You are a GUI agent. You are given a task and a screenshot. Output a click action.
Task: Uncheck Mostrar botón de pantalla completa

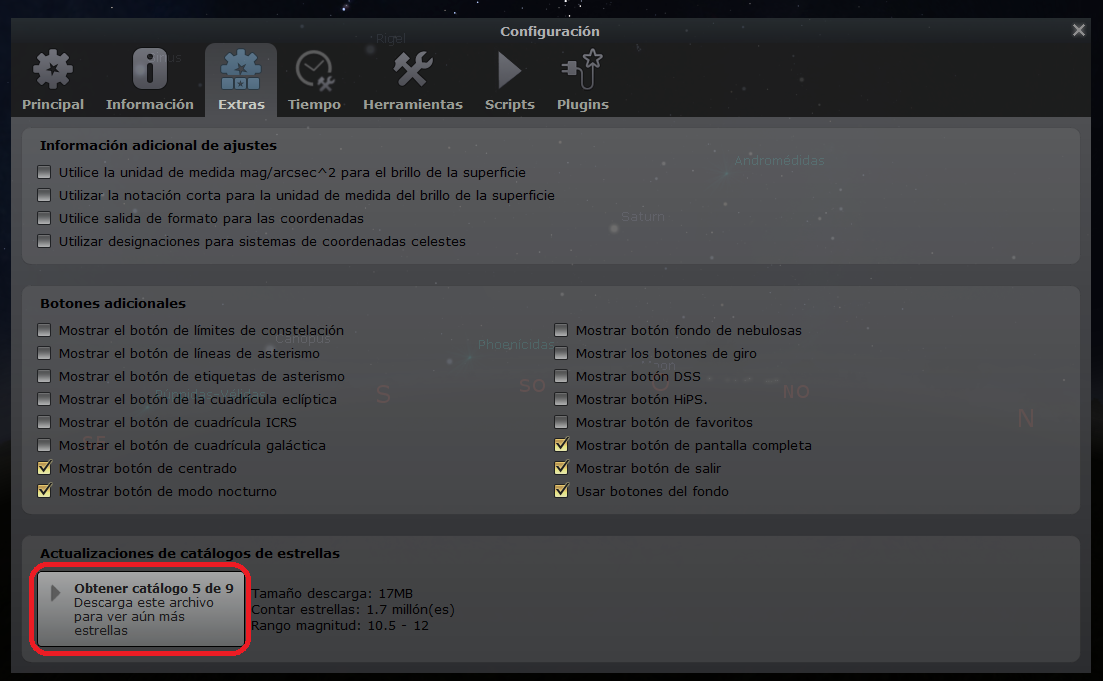[561, 445]
